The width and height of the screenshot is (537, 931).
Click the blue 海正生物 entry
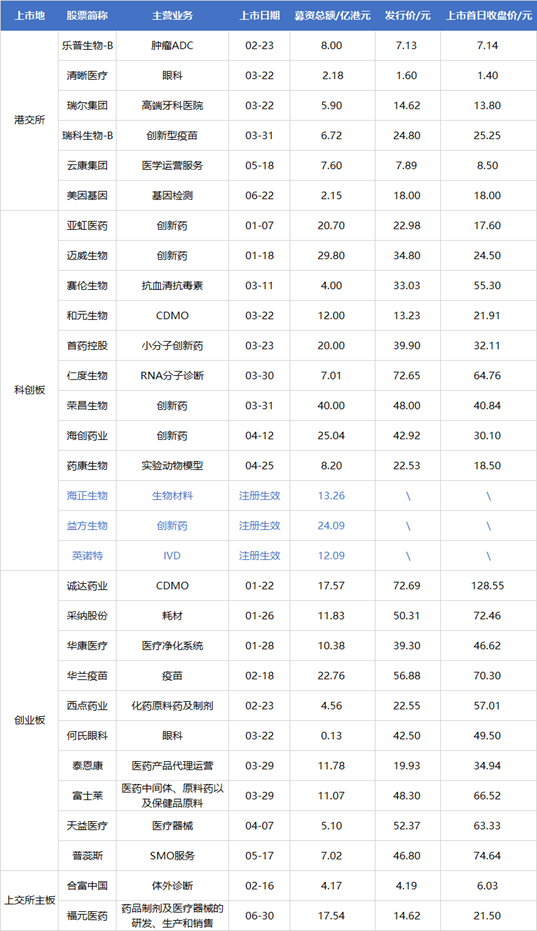(x=87, y=496)
